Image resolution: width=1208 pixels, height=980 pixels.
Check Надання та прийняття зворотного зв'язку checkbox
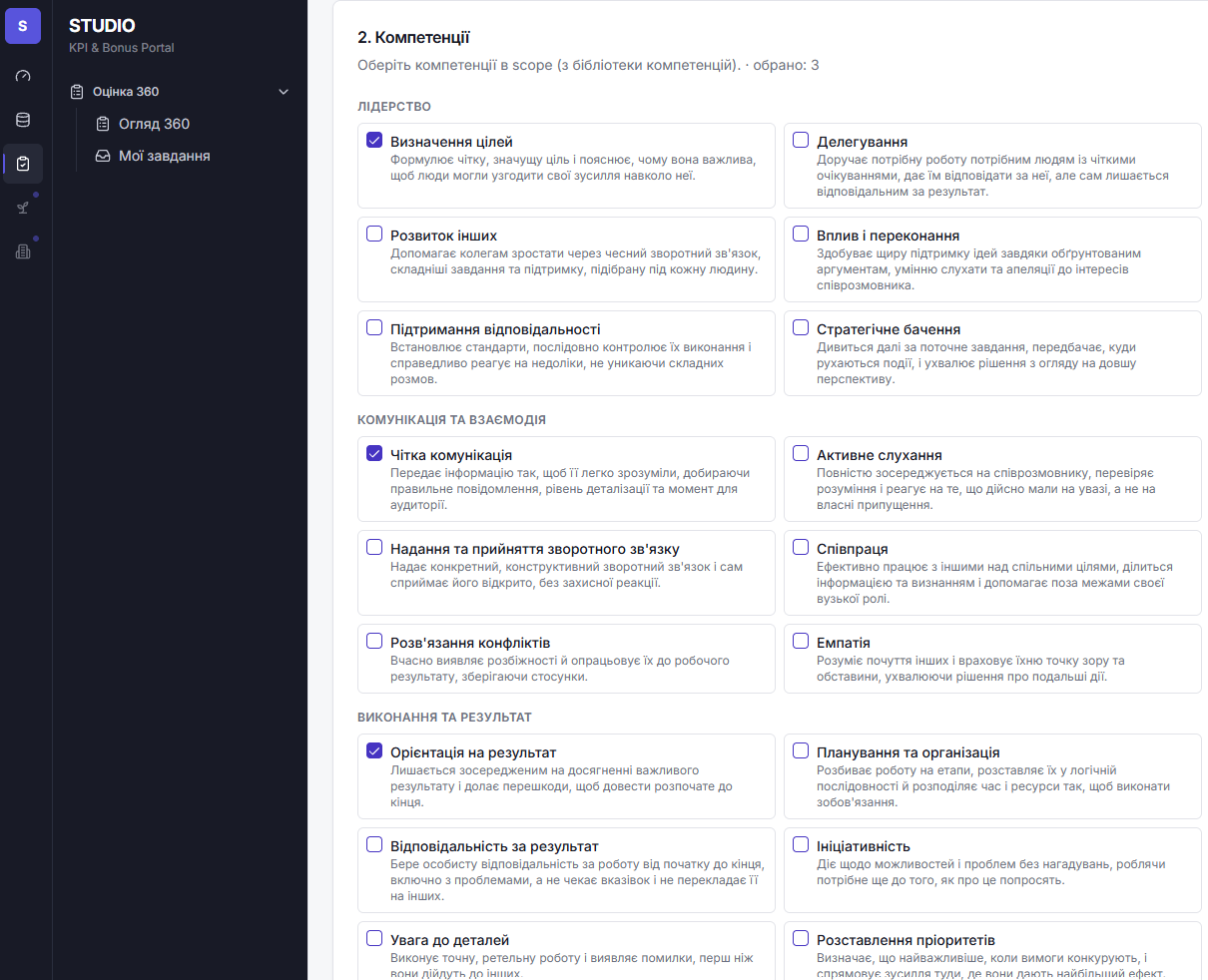click(x=374, y=548)
